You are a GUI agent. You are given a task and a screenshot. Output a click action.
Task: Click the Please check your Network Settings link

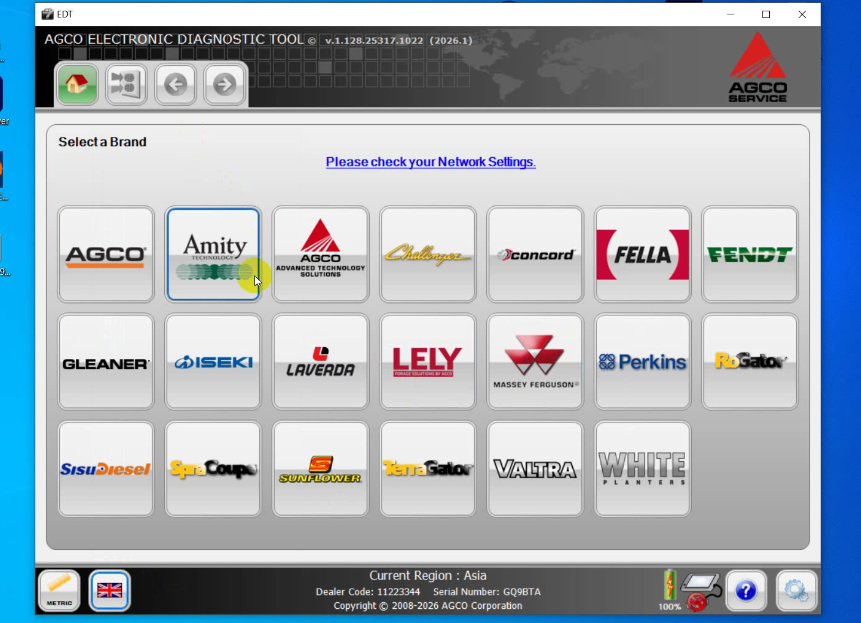coord(430,161)
